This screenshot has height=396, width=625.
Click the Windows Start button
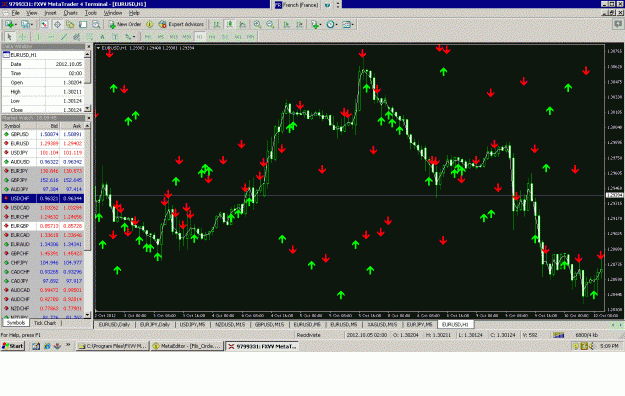coord(13,346)
